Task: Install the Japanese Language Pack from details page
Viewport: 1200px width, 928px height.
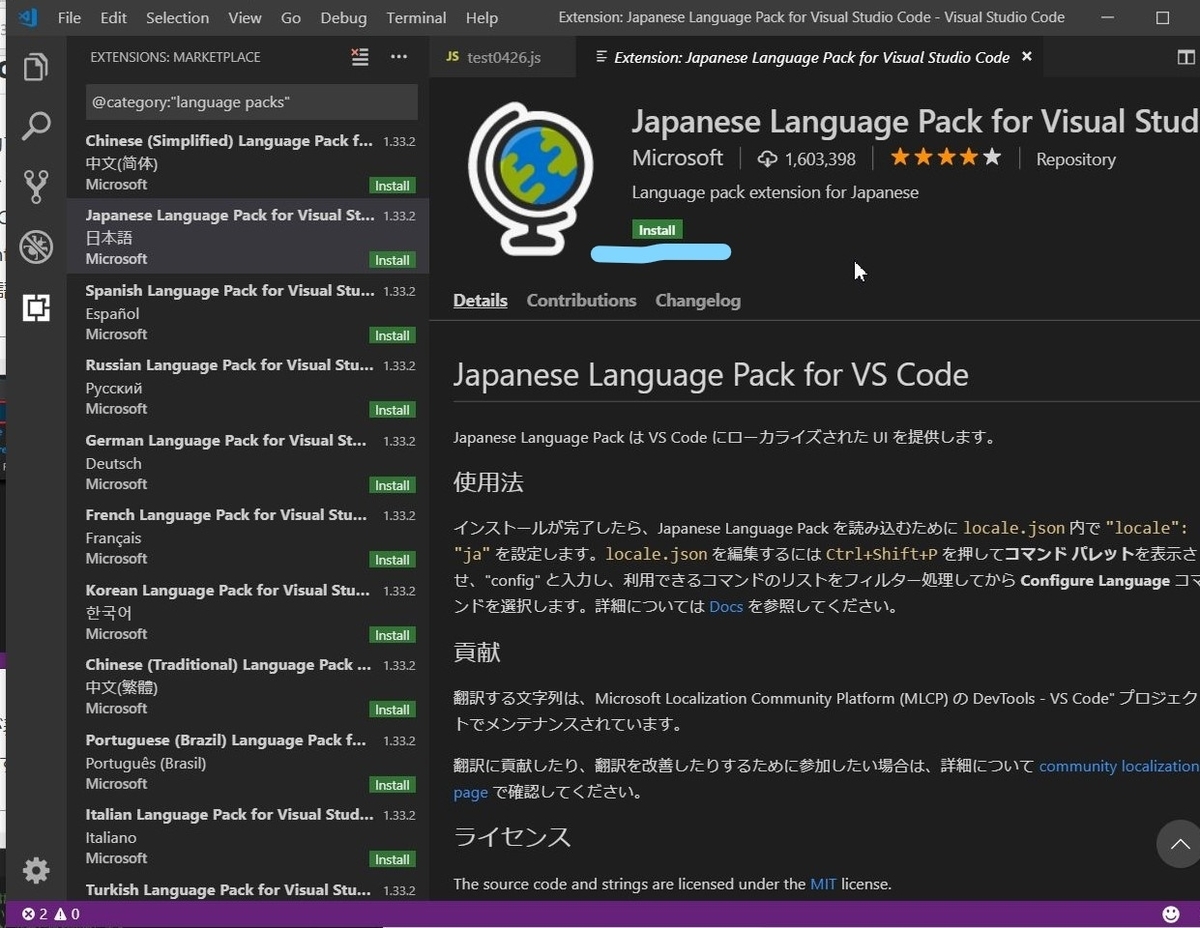Action: tap(657, 230)
